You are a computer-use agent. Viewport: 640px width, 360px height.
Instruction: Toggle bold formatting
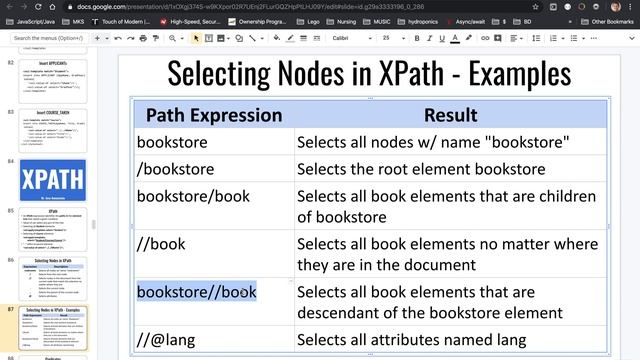point(417,38)
